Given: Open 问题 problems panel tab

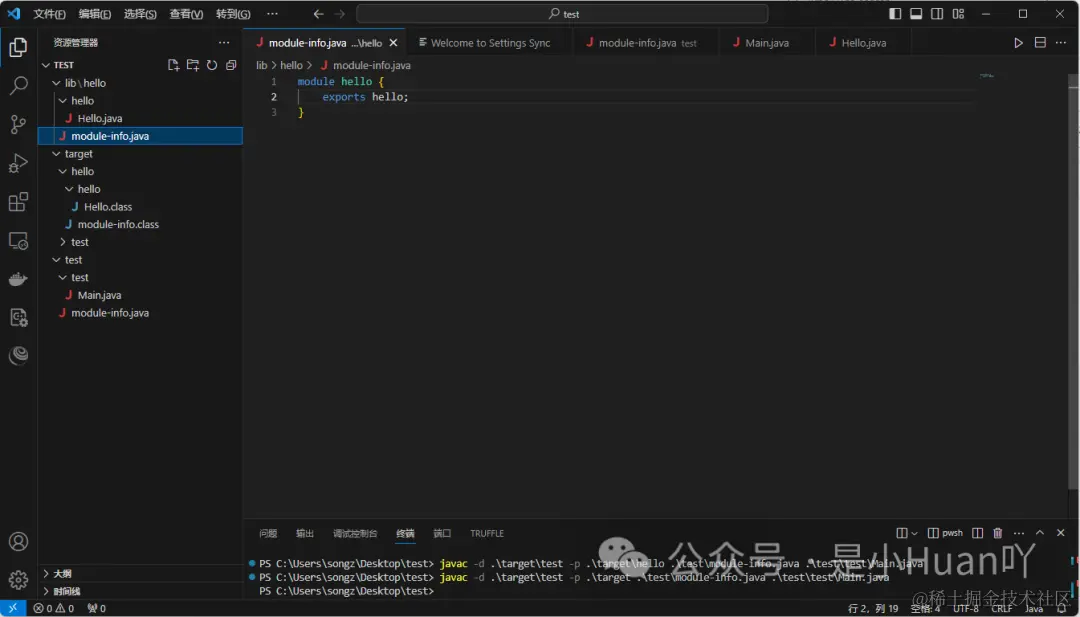Looking at the screenshot, I should 268,534.
